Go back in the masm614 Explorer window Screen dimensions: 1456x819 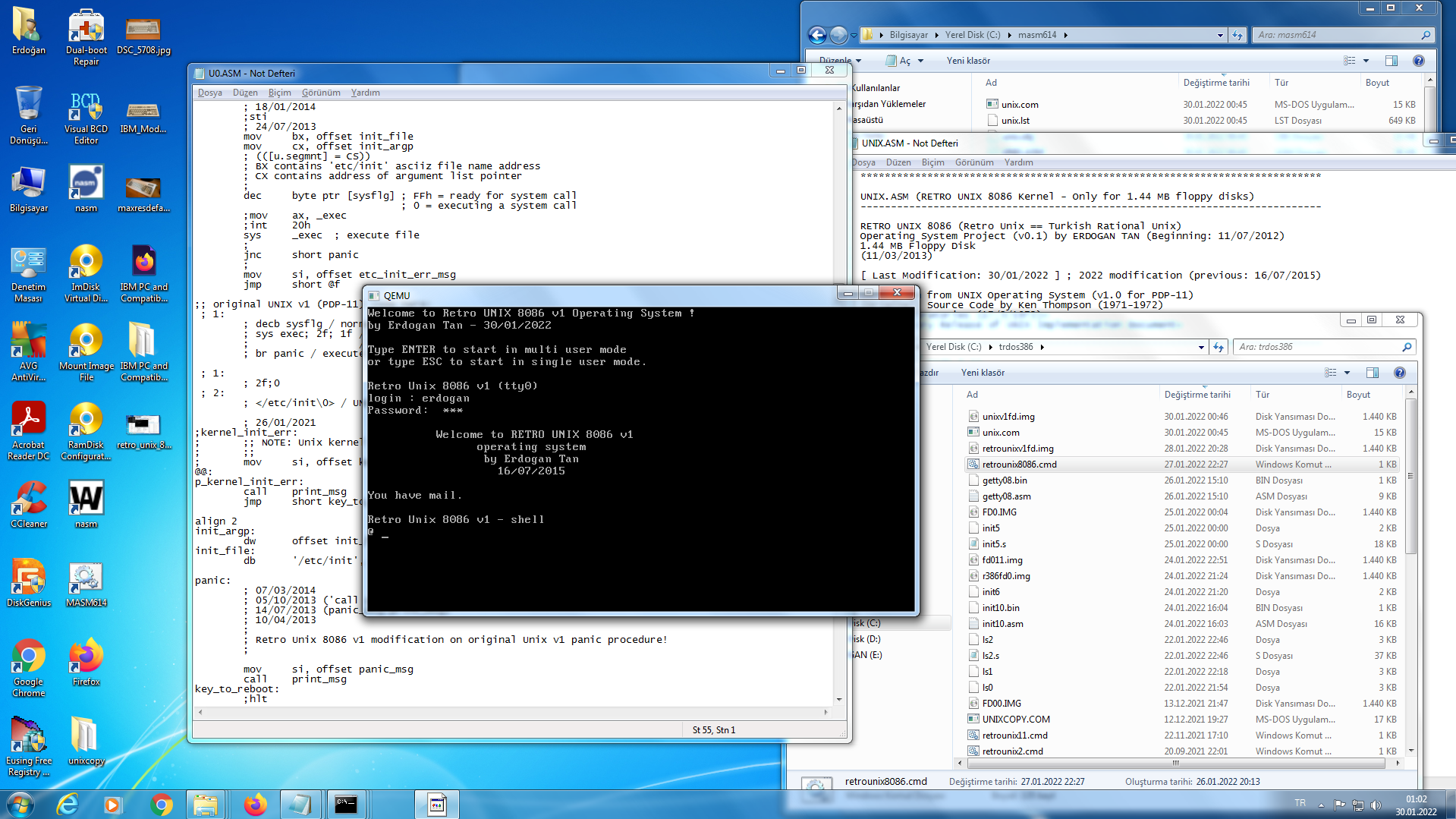(x=817, y=35)
